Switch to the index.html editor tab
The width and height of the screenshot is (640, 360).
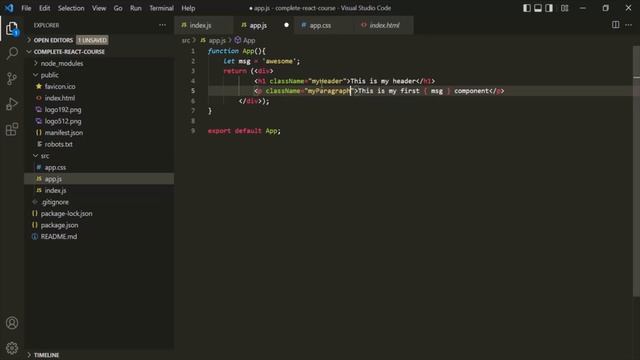click(x=384, y=25)
